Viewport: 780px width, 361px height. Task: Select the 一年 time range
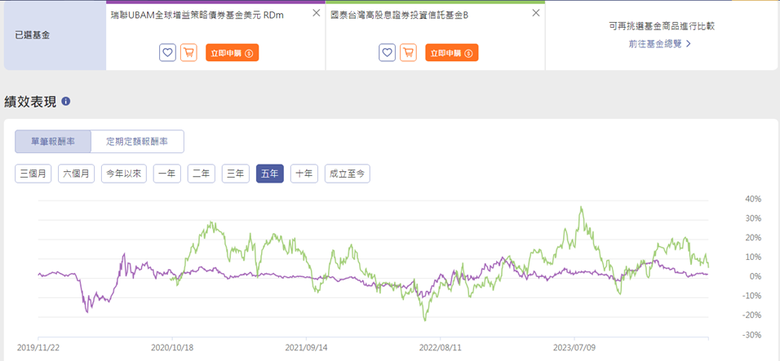click(x=167, y=174)
